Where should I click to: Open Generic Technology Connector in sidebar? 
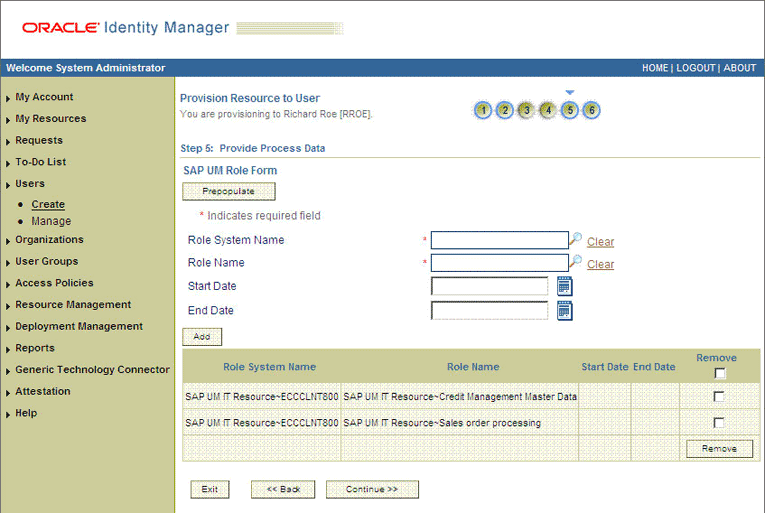pyautogui.click(x=92, y=369)
